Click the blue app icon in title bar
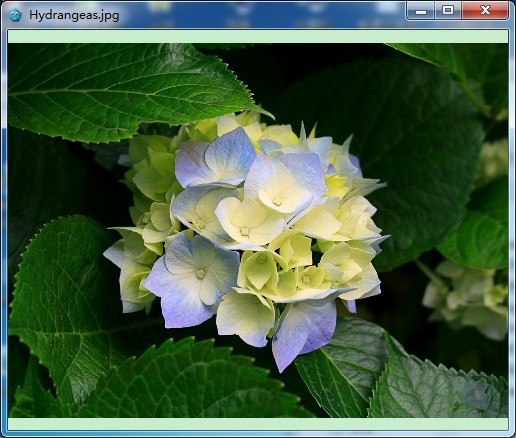 pyautogui.click(x=15, y=15)
